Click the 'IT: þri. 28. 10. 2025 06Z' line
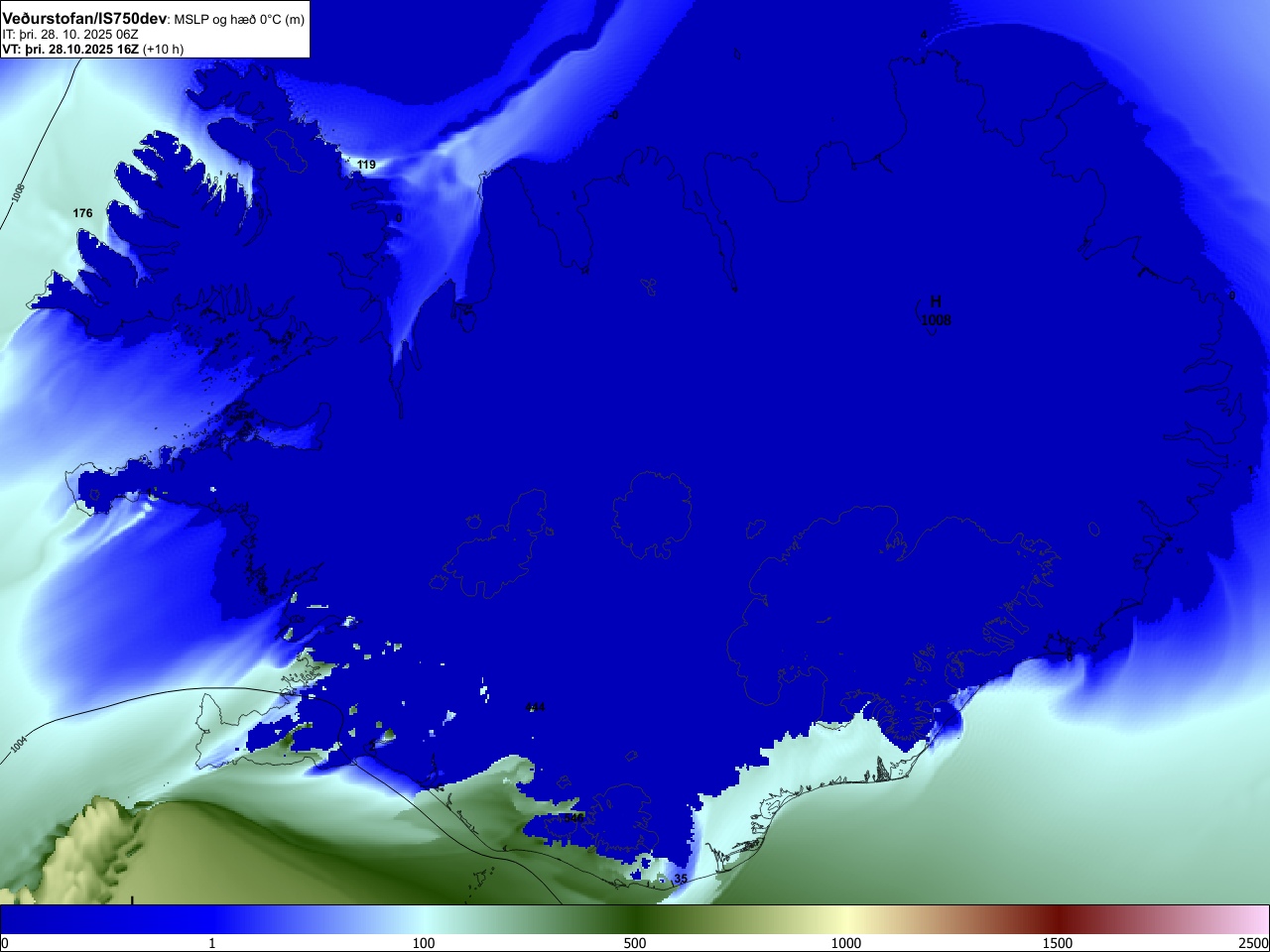 tap(70, 35)
